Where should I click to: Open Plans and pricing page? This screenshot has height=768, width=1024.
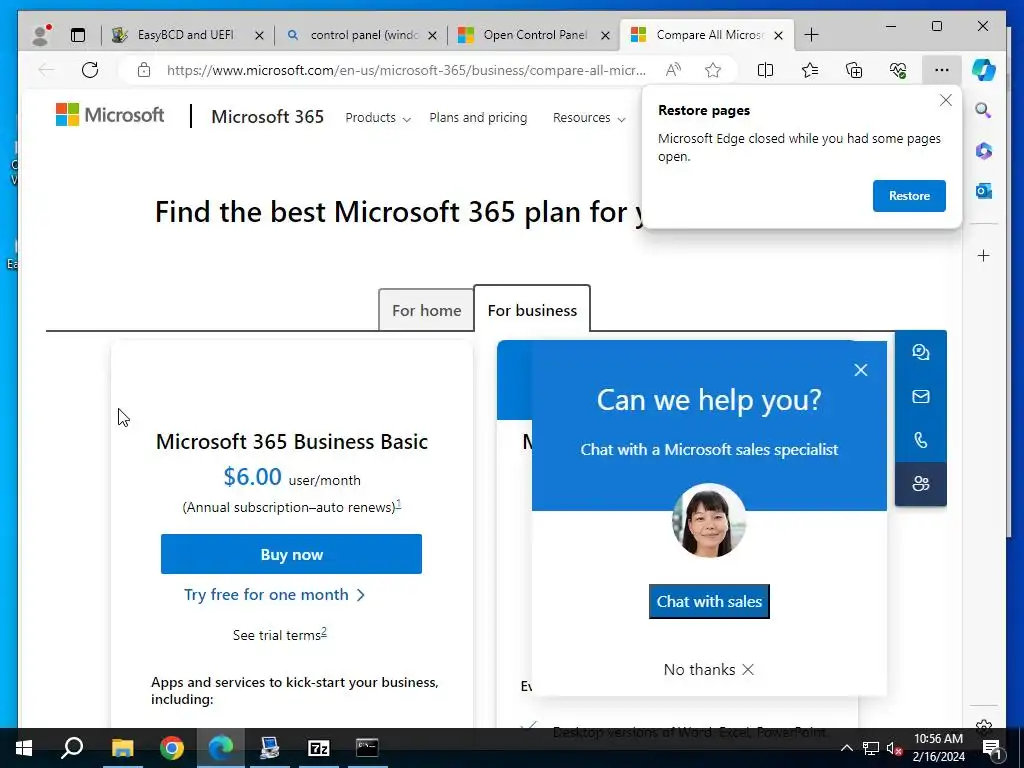click(x=478, y=118)
